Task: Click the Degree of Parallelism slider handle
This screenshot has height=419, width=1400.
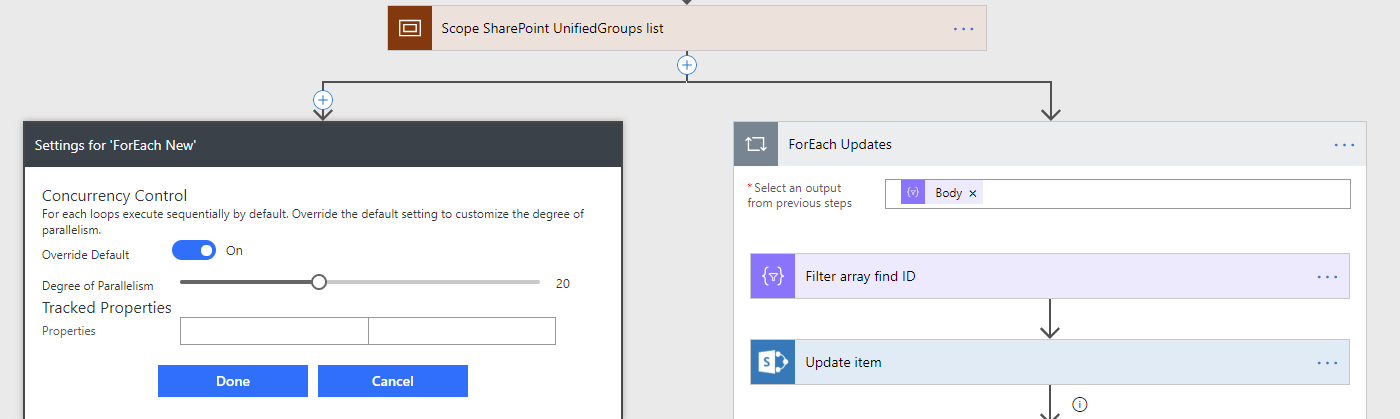Action: click(x=318, y=283)
